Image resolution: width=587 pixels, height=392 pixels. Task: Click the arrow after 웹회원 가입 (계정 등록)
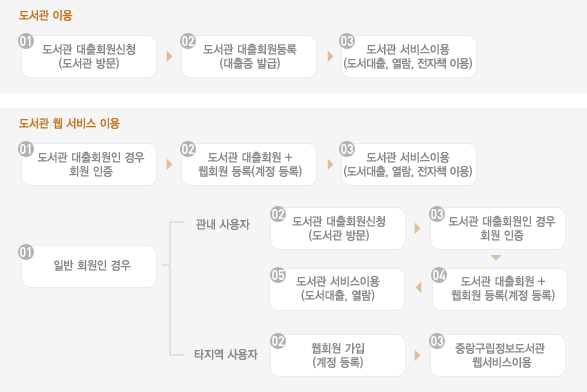click(418, 355)
